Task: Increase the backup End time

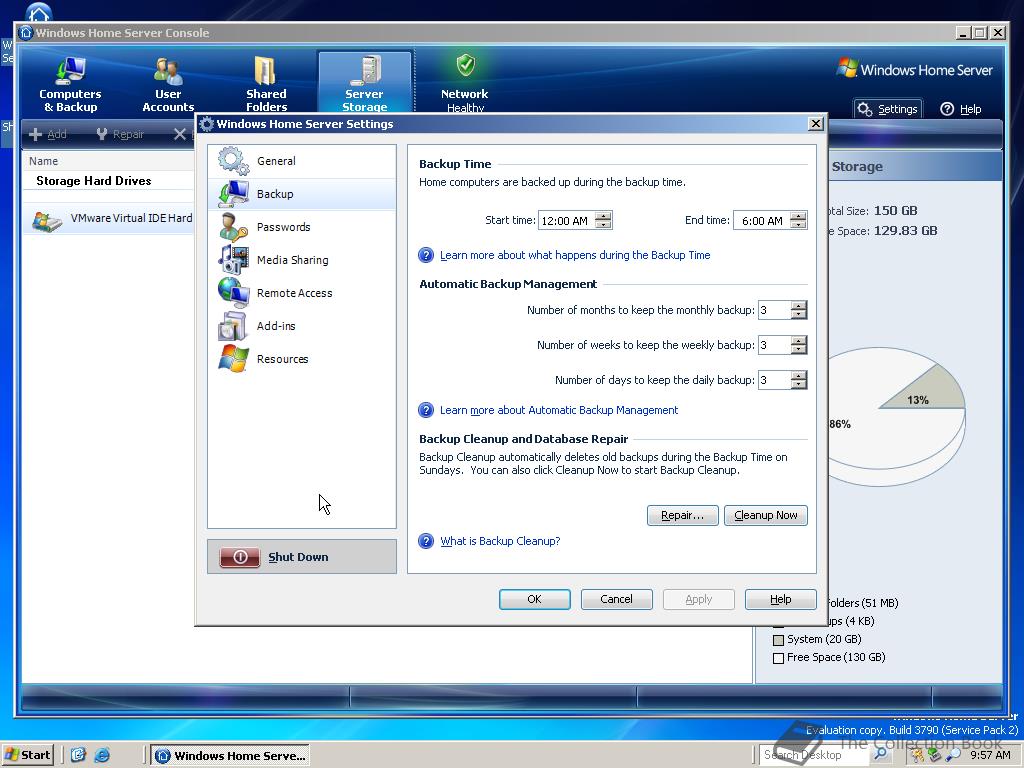Action: click(799, 216)
